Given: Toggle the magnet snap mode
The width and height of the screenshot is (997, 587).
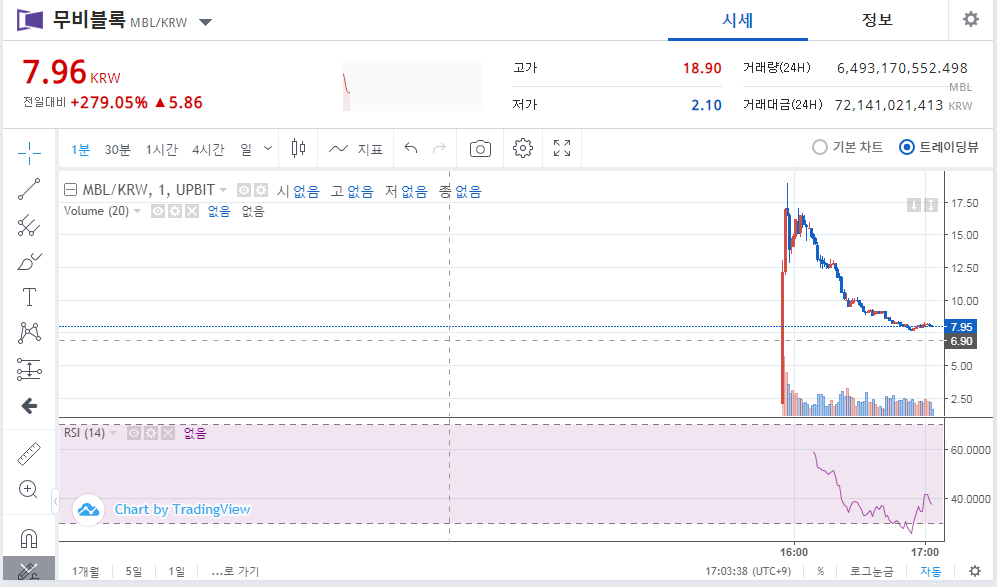Looking at the screenshot, I should click(29, 539).
